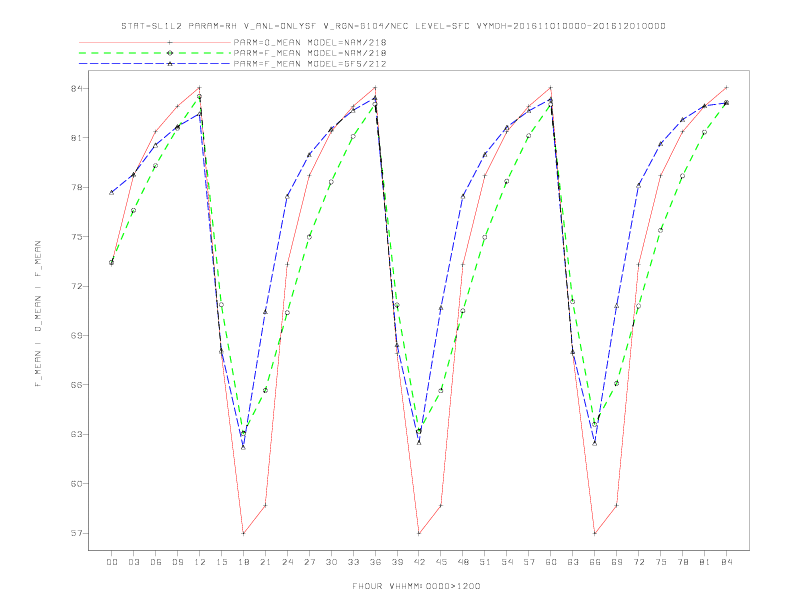Click green circle data point at hour 03
The height and width of the screenshot is (612, 792).
pos(133,211)
